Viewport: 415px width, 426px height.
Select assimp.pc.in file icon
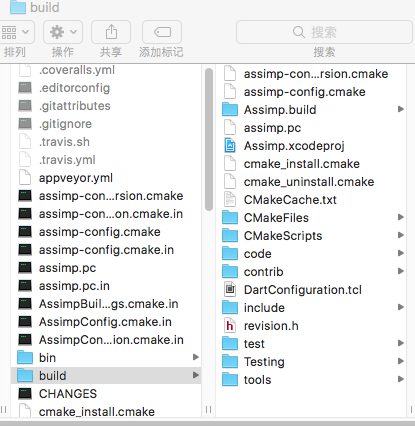coord(25,285)
